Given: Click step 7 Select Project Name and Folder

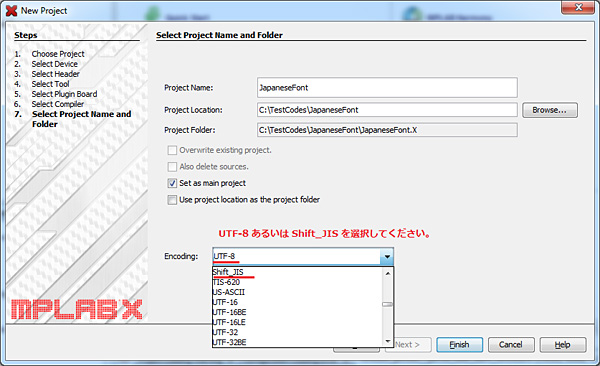Looking at the screenshot, I should coord(81,119).
